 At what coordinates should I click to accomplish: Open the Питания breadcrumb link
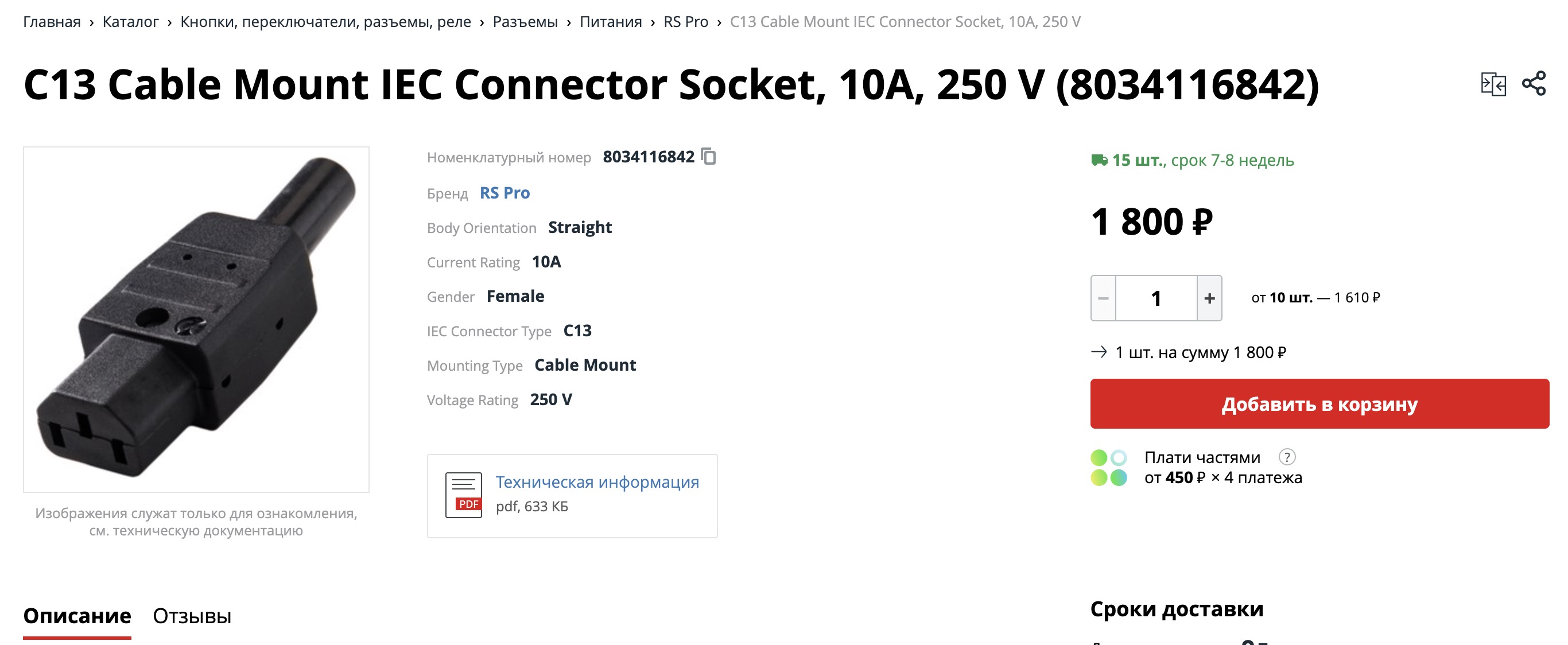click(611, 22)
